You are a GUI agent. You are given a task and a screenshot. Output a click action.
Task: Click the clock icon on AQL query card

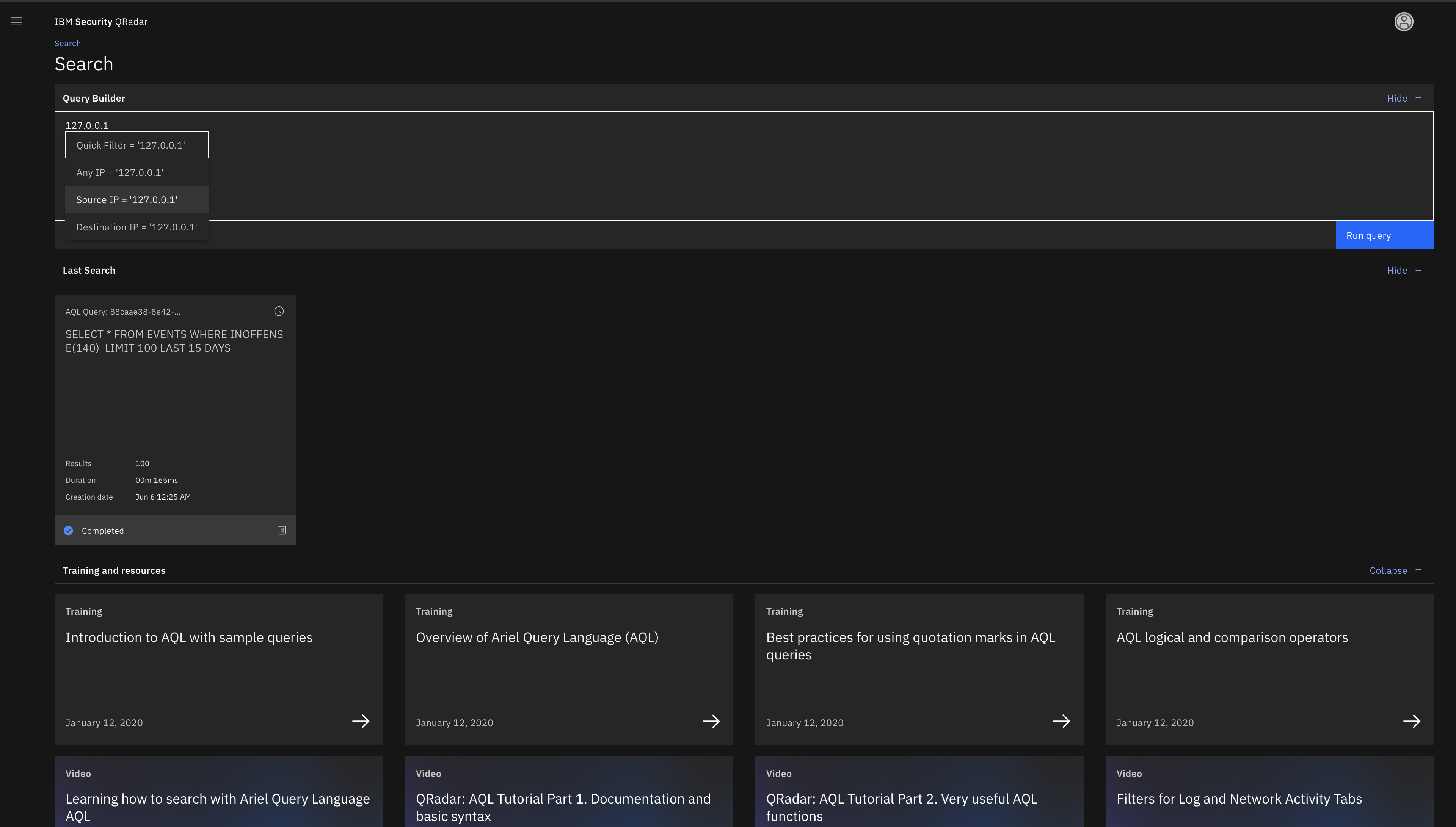click(x=279, y=311)
